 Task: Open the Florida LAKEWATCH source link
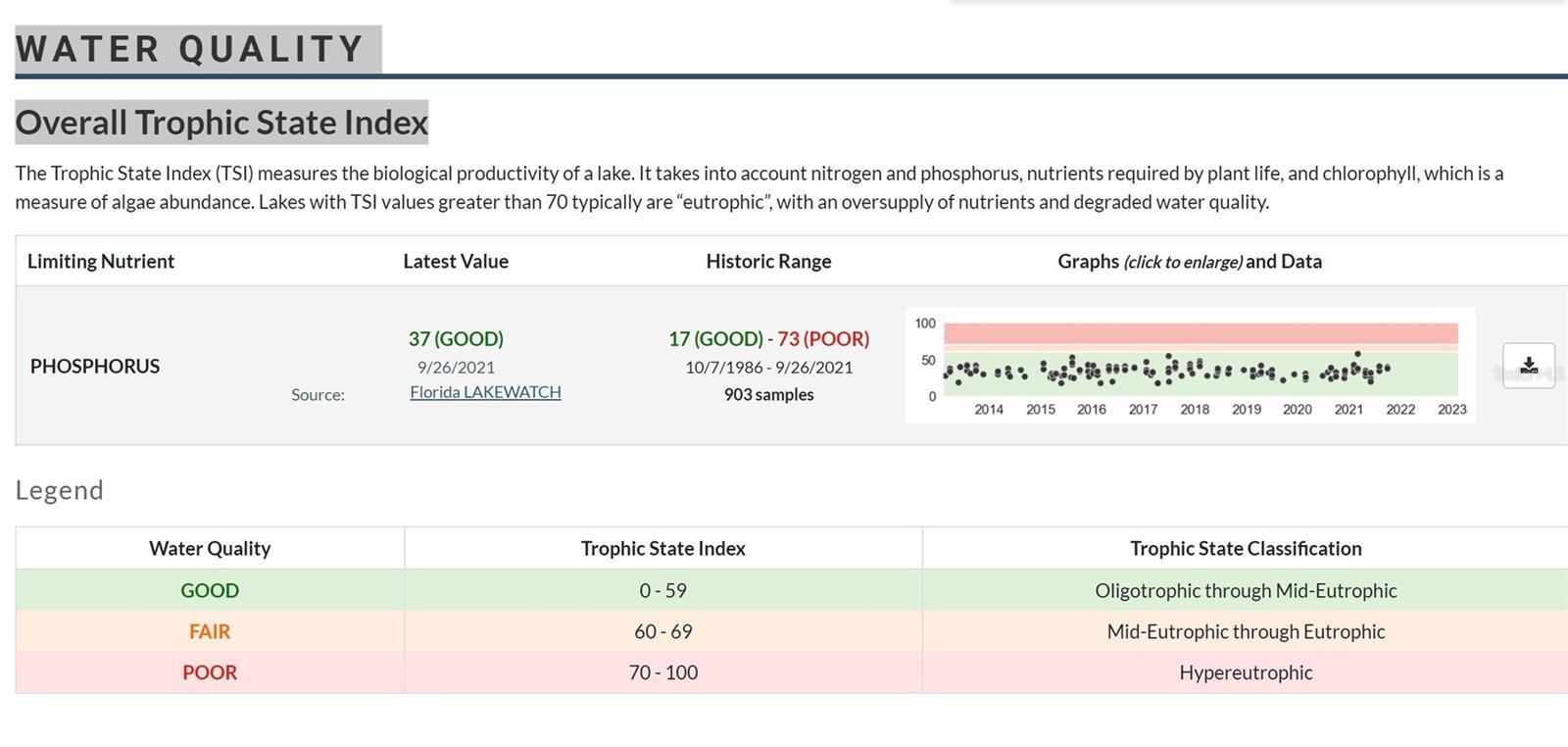[x=485, y=392]
